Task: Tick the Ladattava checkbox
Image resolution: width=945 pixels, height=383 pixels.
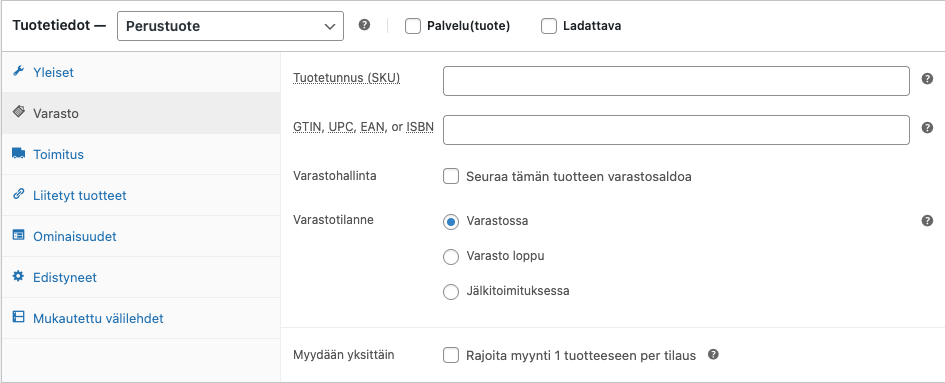Action: pos(549,26)
